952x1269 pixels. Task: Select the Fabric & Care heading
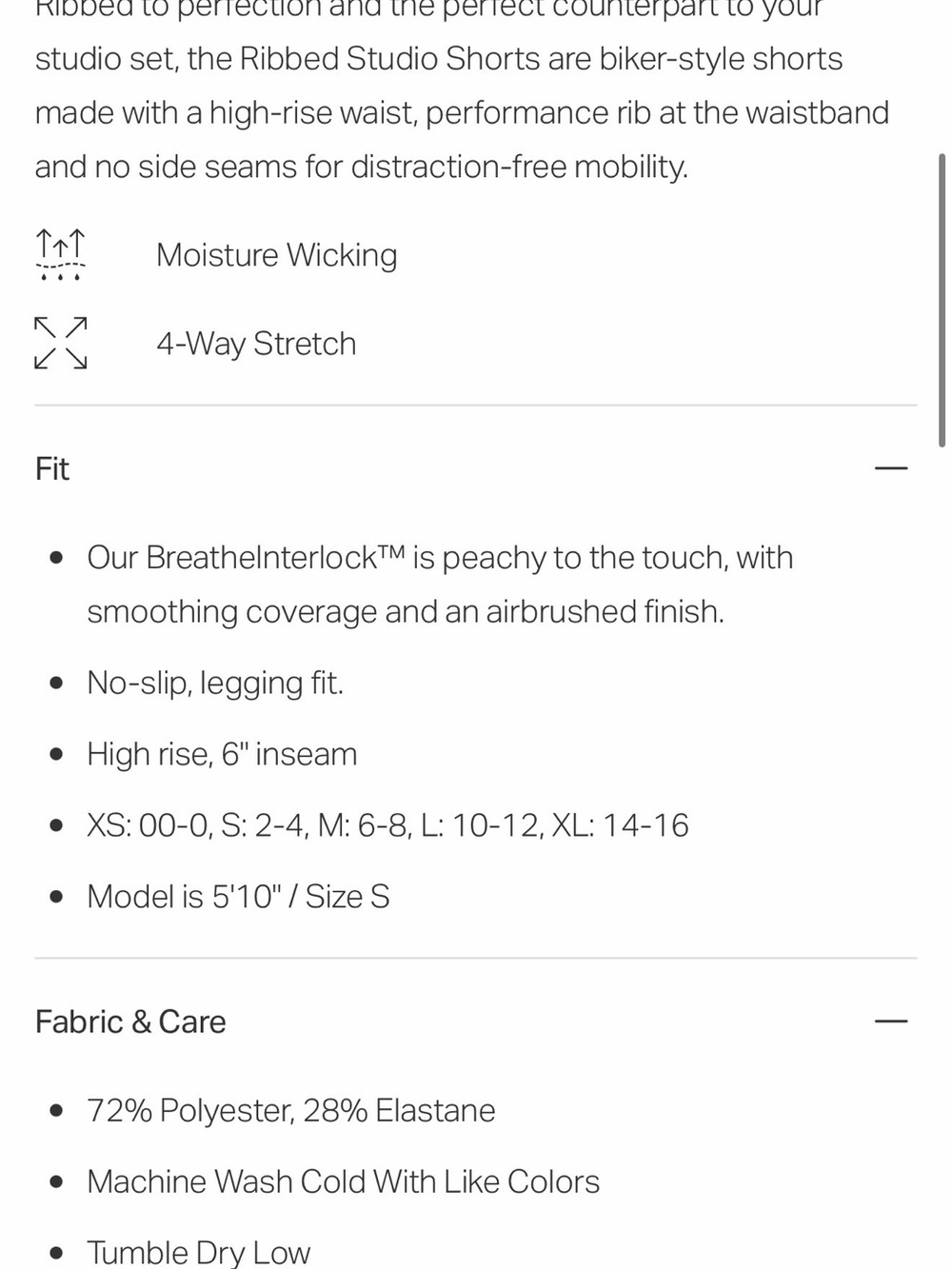coord(130,1021)
